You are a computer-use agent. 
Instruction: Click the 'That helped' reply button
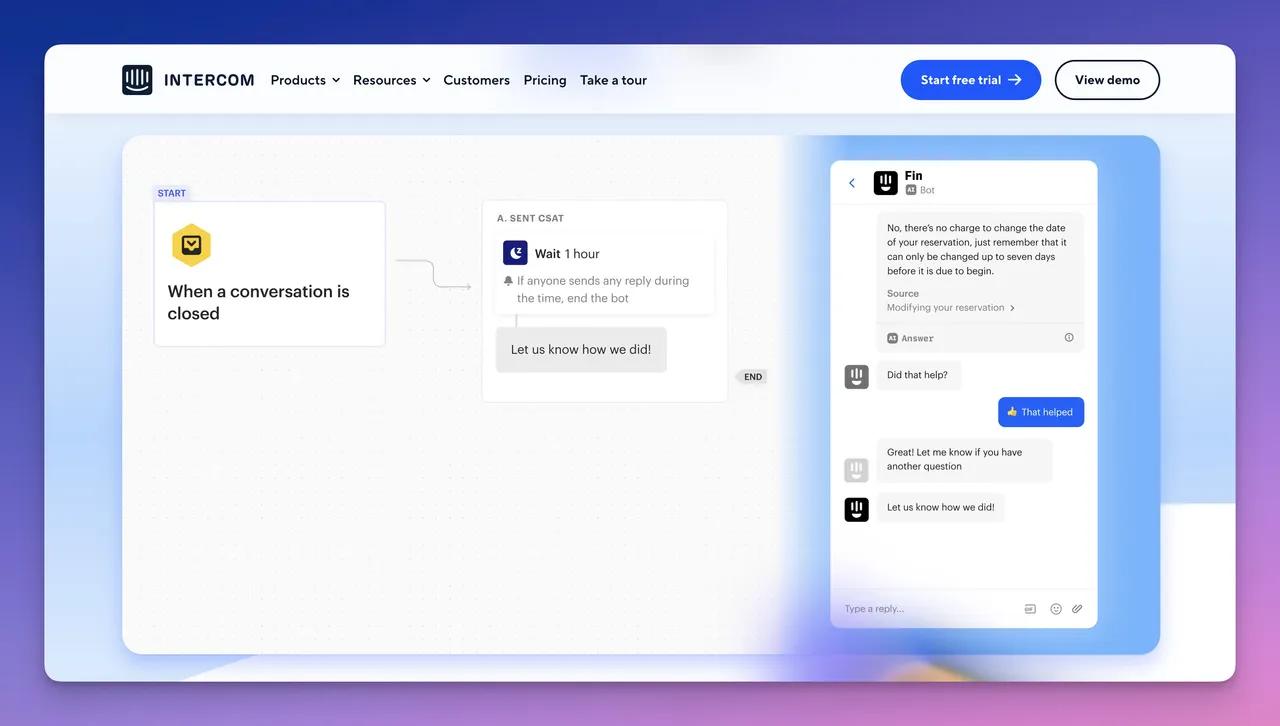pos(1041,412)
